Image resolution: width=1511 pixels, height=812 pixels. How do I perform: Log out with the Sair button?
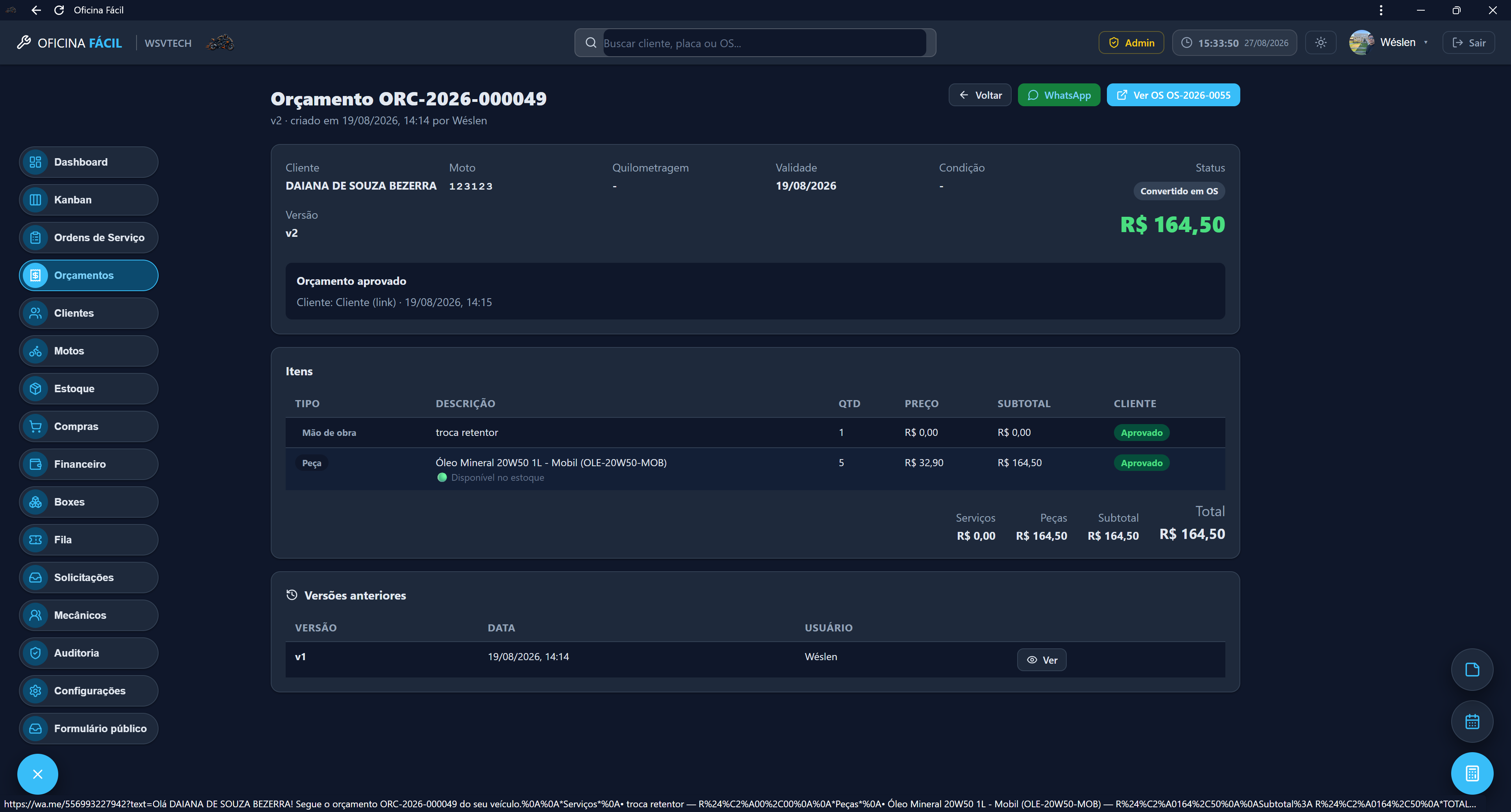tap(1468, 43)
